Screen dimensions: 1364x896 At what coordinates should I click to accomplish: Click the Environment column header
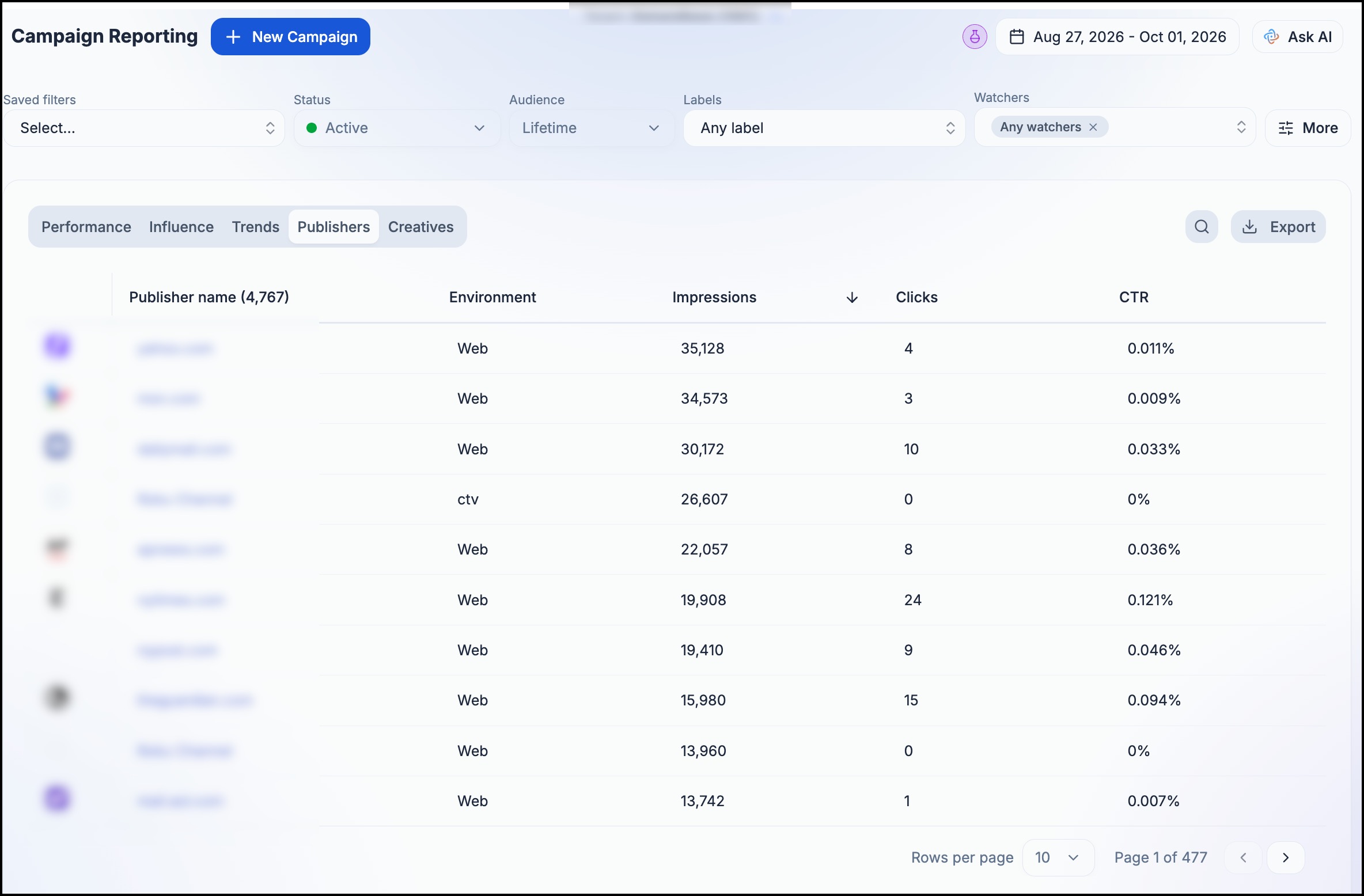492,297
